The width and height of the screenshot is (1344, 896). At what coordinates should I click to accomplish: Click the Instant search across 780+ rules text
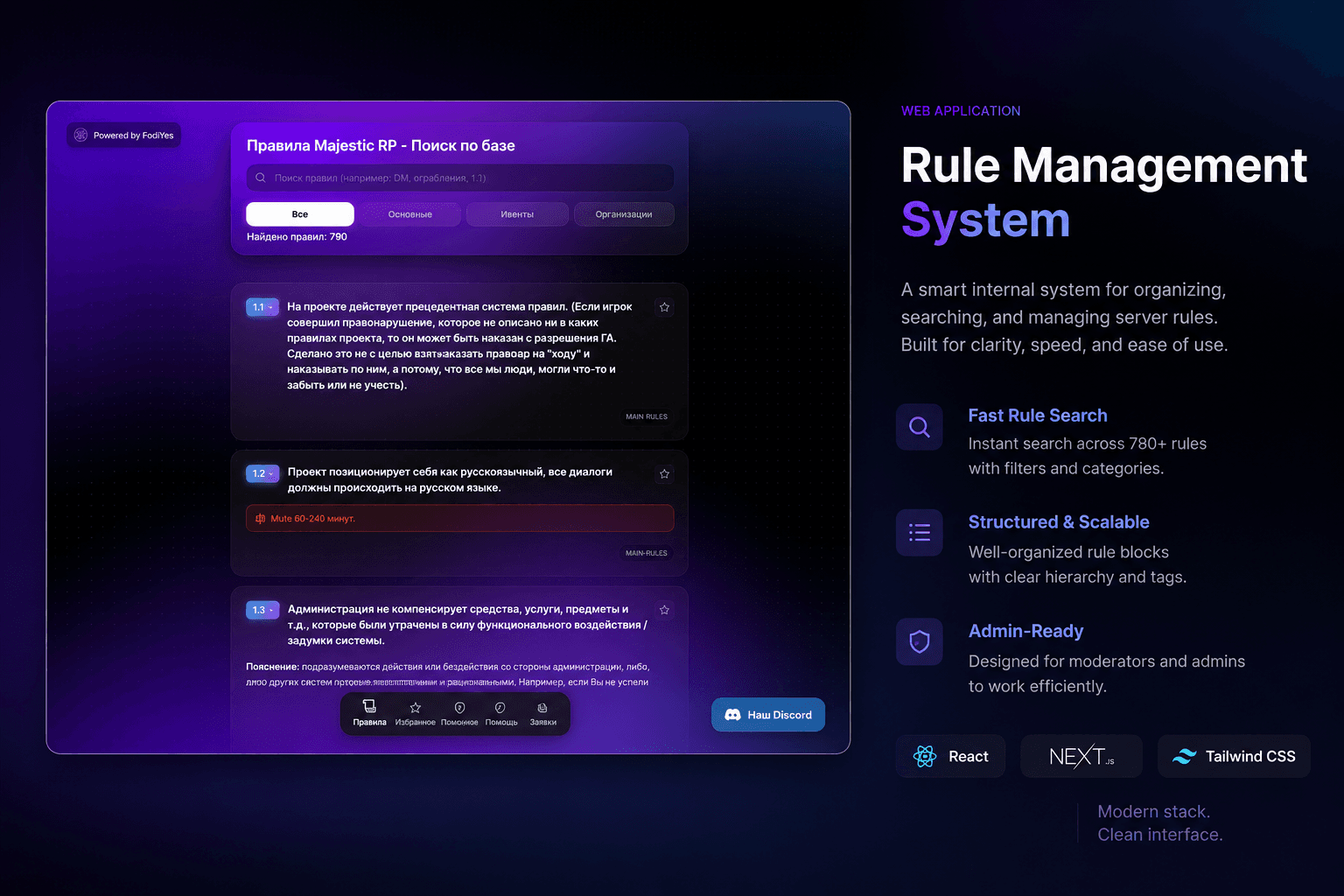click(x=1088, y=456)
